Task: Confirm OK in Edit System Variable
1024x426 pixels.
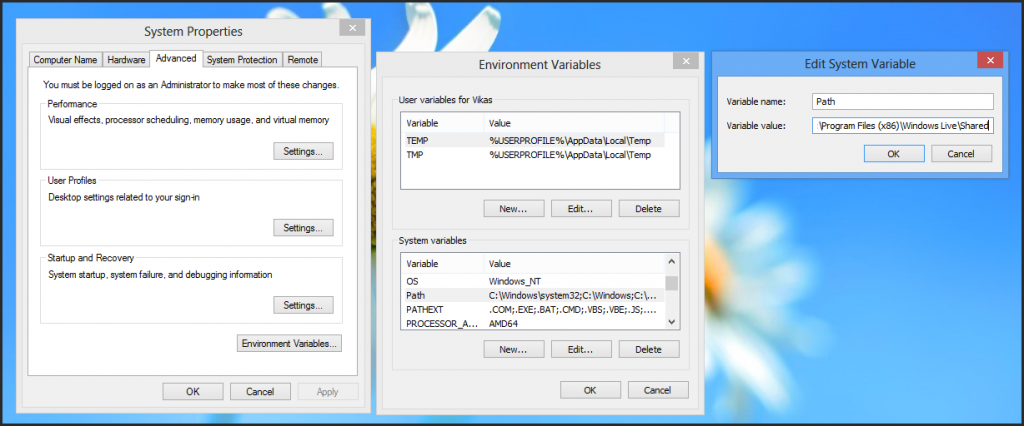Action: coord(892,154)
